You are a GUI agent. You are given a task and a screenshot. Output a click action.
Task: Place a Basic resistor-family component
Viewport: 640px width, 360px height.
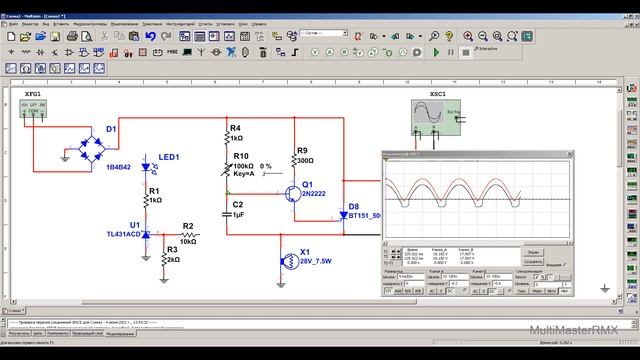[26, 52]
